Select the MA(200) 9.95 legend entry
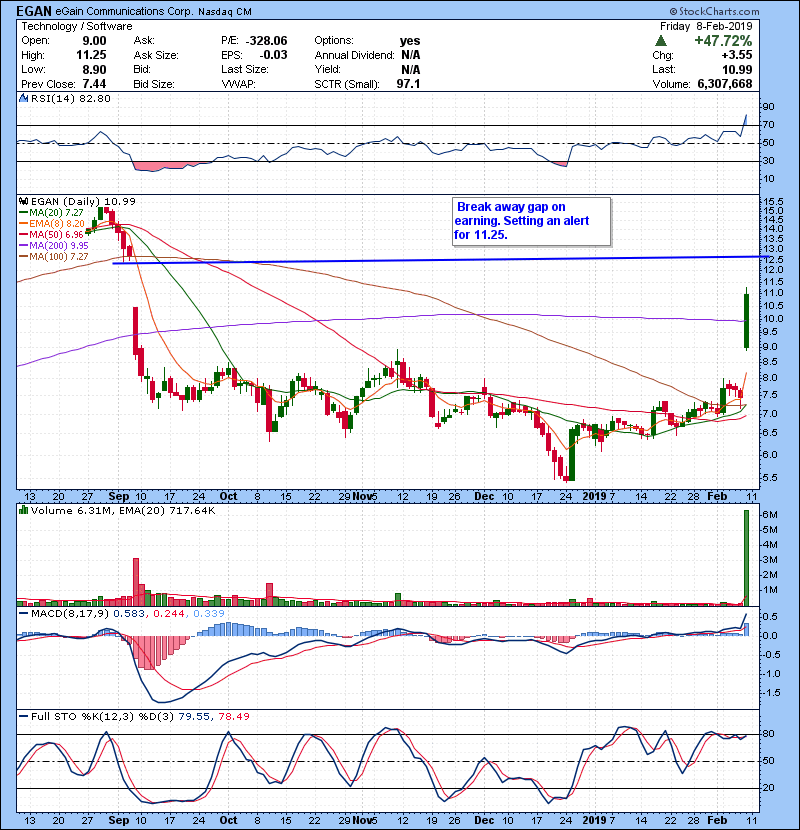Screen dimensions: 800x830 coord(54,246)
